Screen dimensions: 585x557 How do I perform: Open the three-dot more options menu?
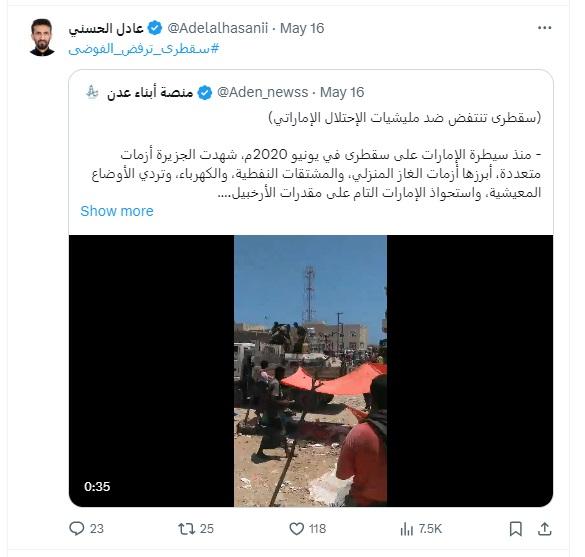pos(544,28)
